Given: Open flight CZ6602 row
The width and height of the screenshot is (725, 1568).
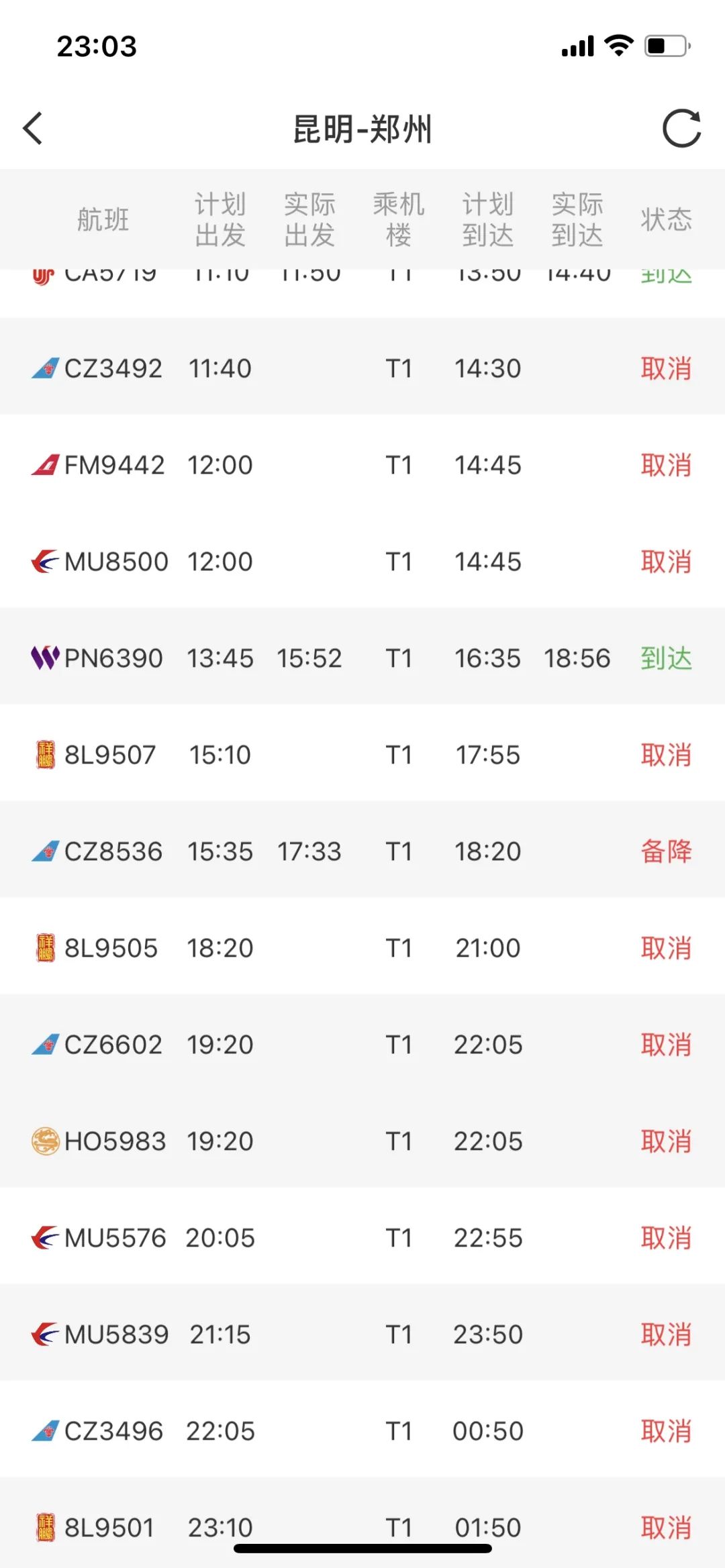Looking at the screenshot, I should point(362,1045).
